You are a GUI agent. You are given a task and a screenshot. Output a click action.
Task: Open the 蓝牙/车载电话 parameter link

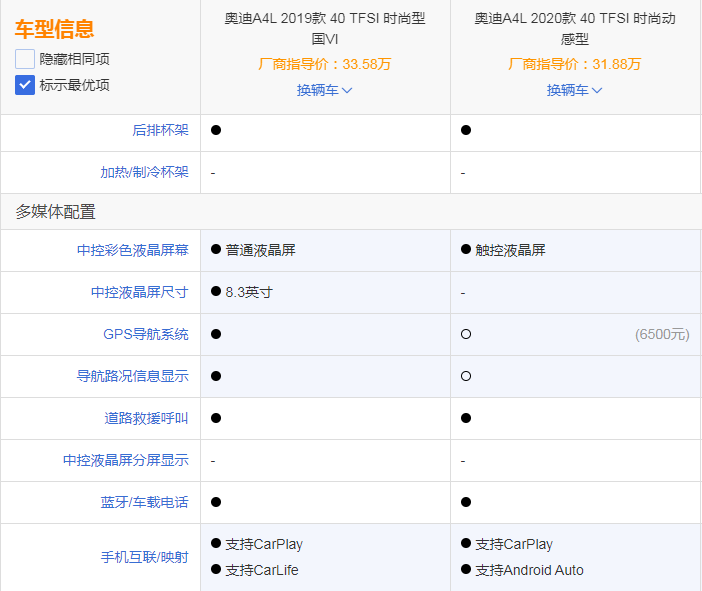point(144,502)
